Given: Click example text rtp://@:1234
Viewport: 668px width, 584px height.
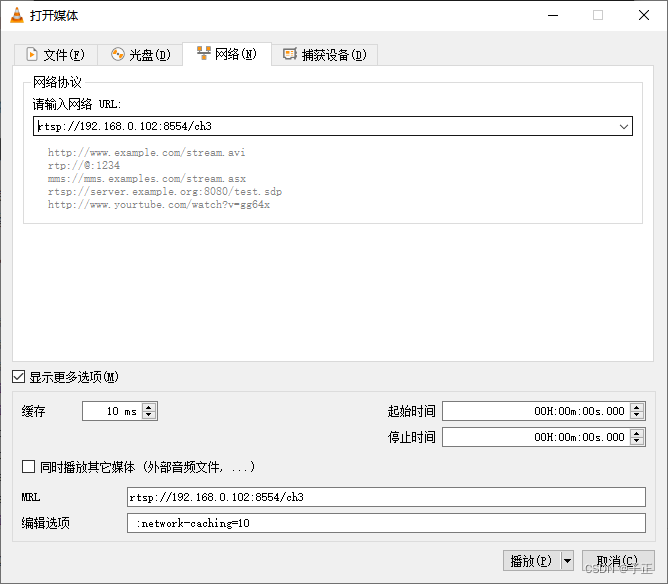Looking at the screenshot, I should tap(84, 165).
